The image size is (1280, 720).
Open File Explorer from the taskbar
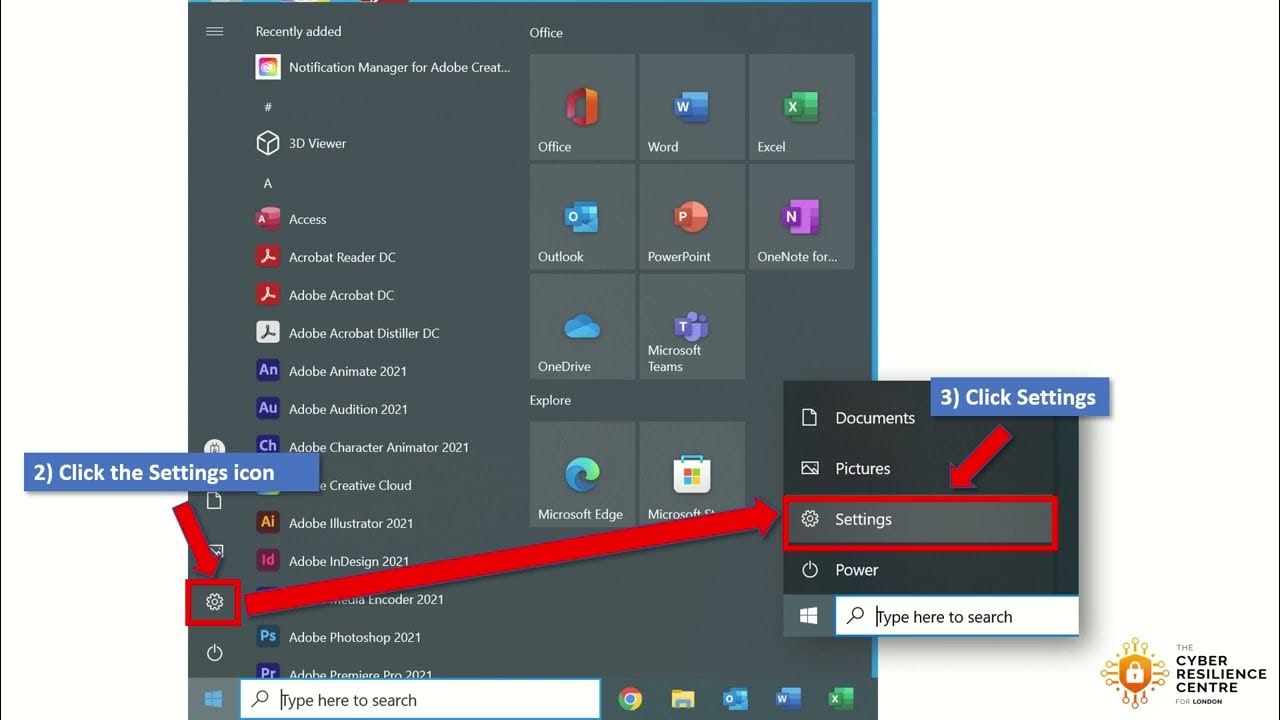click(x=683, y=699)
